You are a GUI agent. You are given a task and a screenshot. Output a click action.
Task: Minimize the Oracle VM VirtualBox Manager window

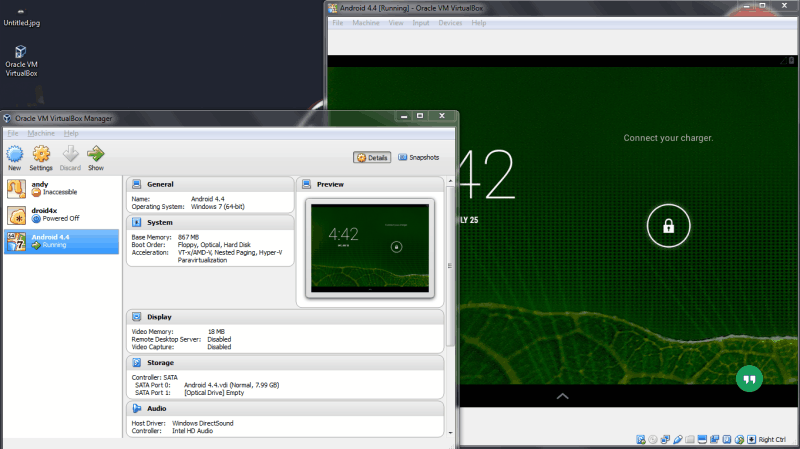(404, 116)
